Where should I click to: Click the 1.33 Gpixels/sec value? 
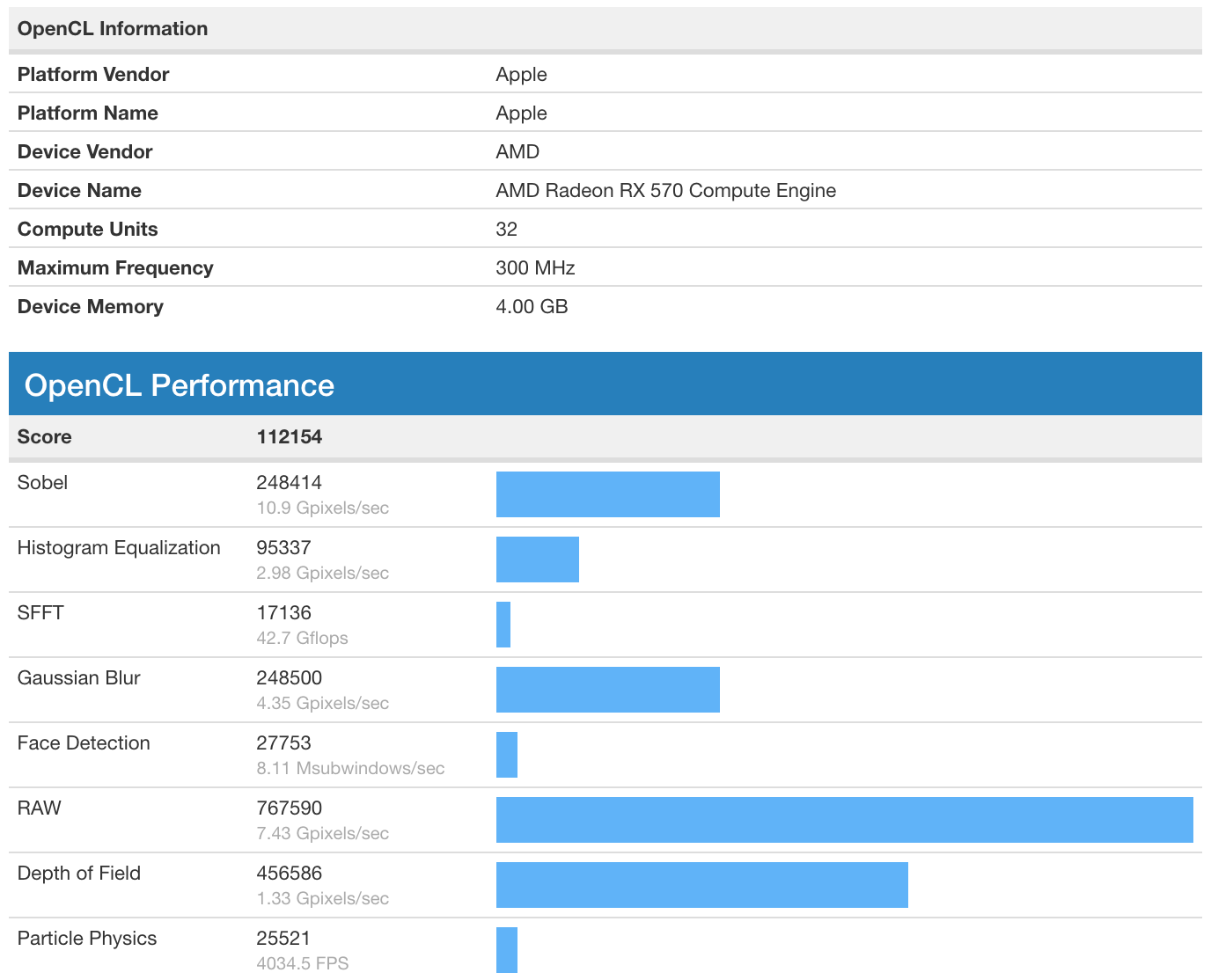[323, 898]
